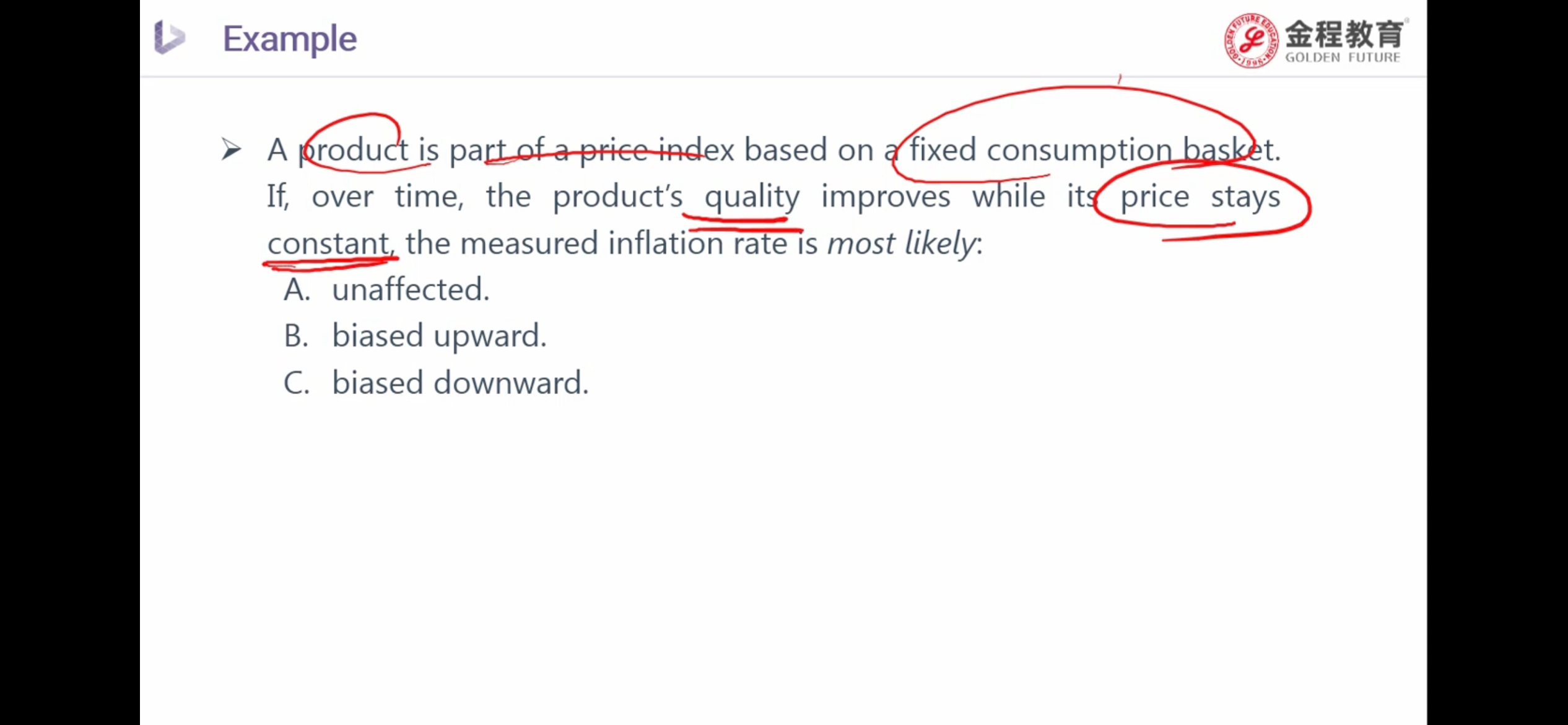
Task: Click the Chinese 金程教育 brand text
Action: (x=1344, y=33)
